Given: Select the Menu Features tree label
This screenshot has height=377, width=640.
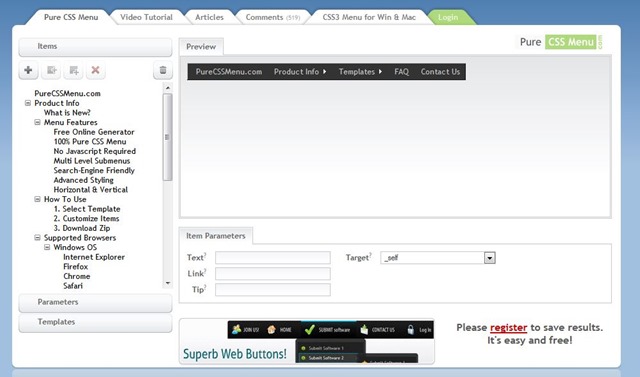Looking at the screenshot, I should [71, 122].
